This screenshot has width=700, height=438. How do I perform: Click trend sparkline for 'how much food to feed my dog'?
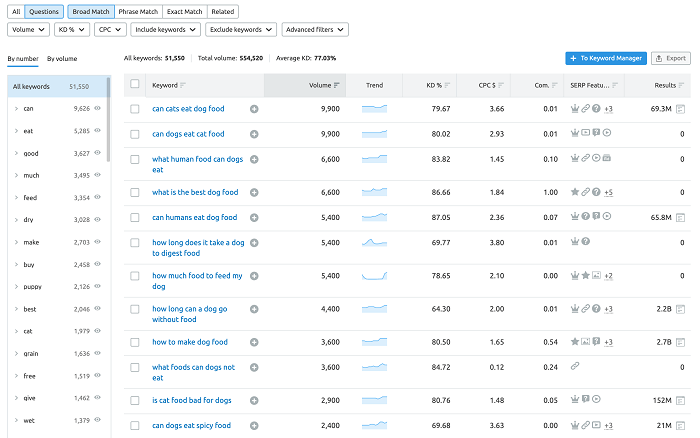point(374,276)
